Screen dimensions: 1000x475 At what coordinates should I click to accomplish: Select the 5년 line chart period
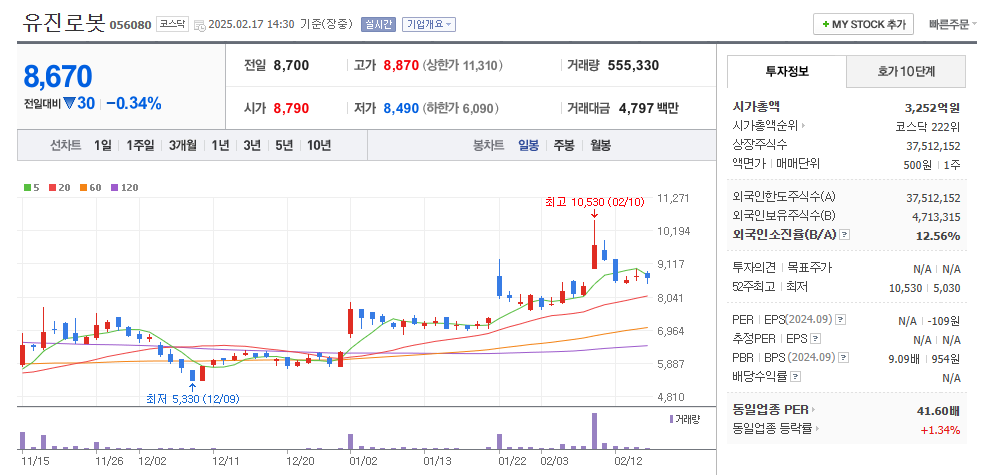[284, 145]
